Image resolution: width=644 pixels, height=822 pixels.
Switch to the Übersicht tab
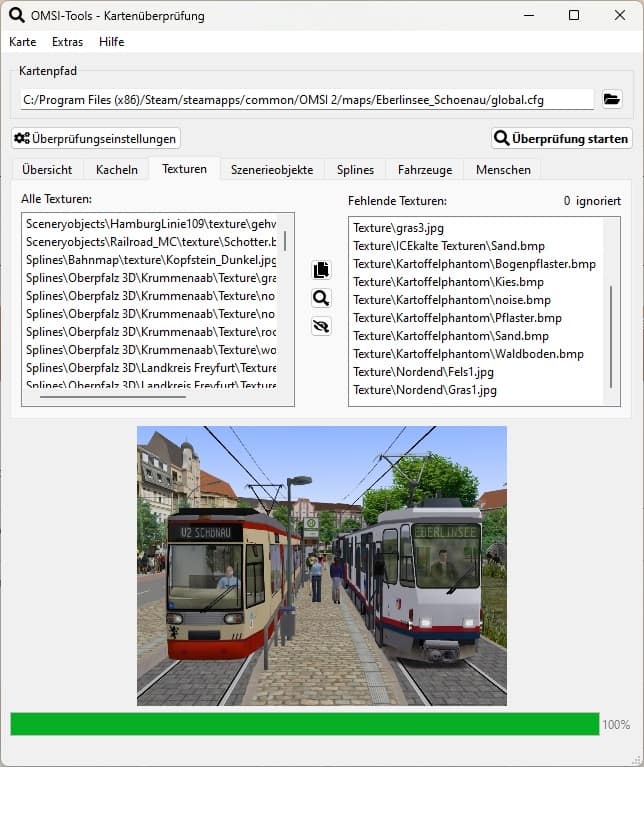pyautogui.click(x=46, y=170)
